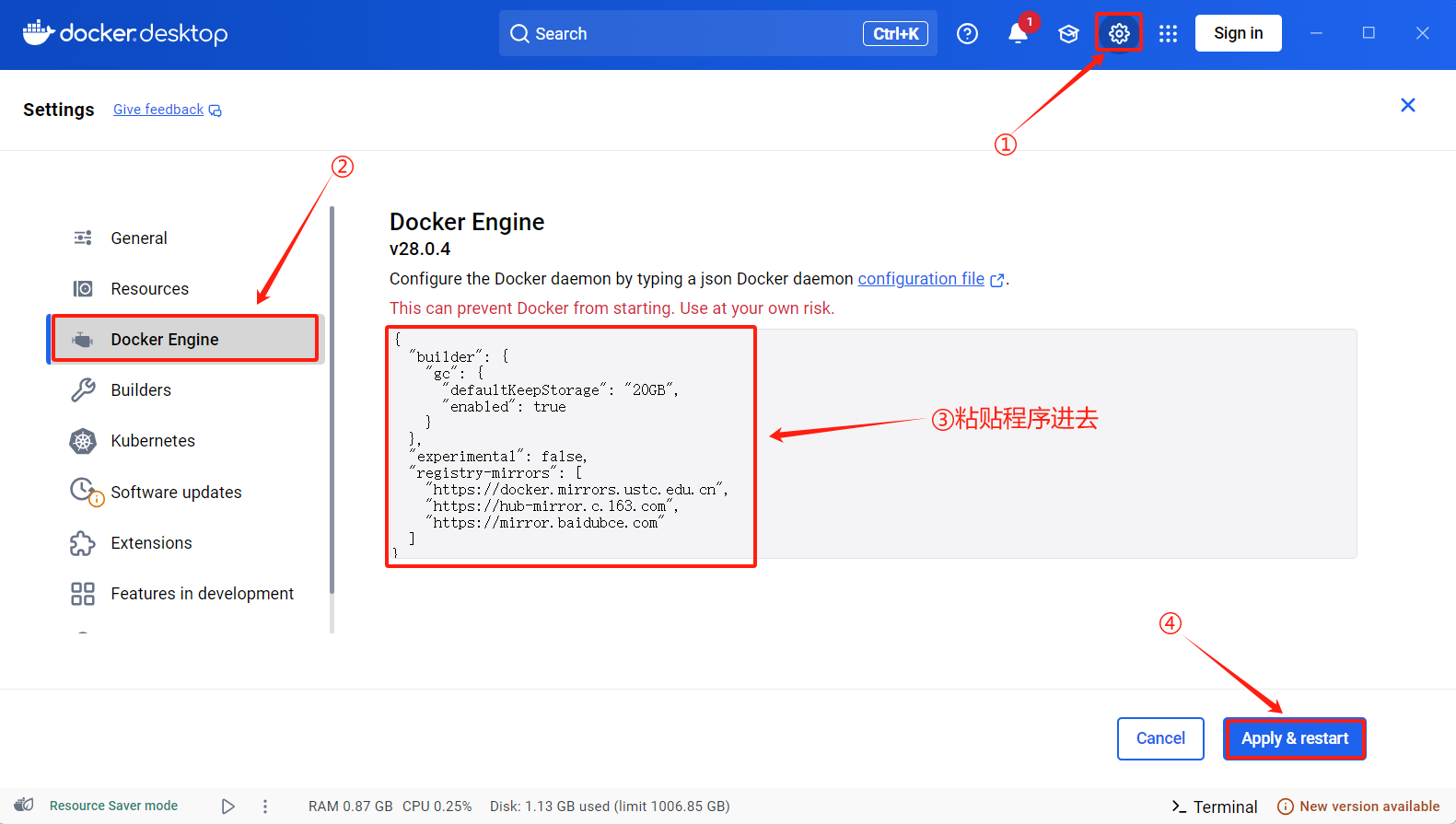Click Features in development grid icon
Screen dimensions: 1456x824
(x=83, y=594)
